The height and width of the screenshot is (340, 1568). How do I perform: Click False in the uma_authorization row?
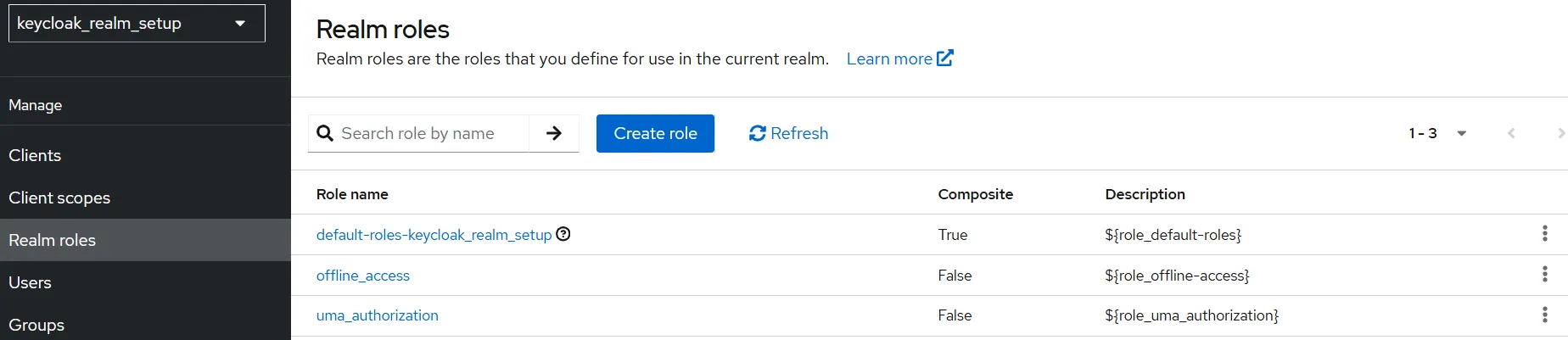click(x=955, y=315)
